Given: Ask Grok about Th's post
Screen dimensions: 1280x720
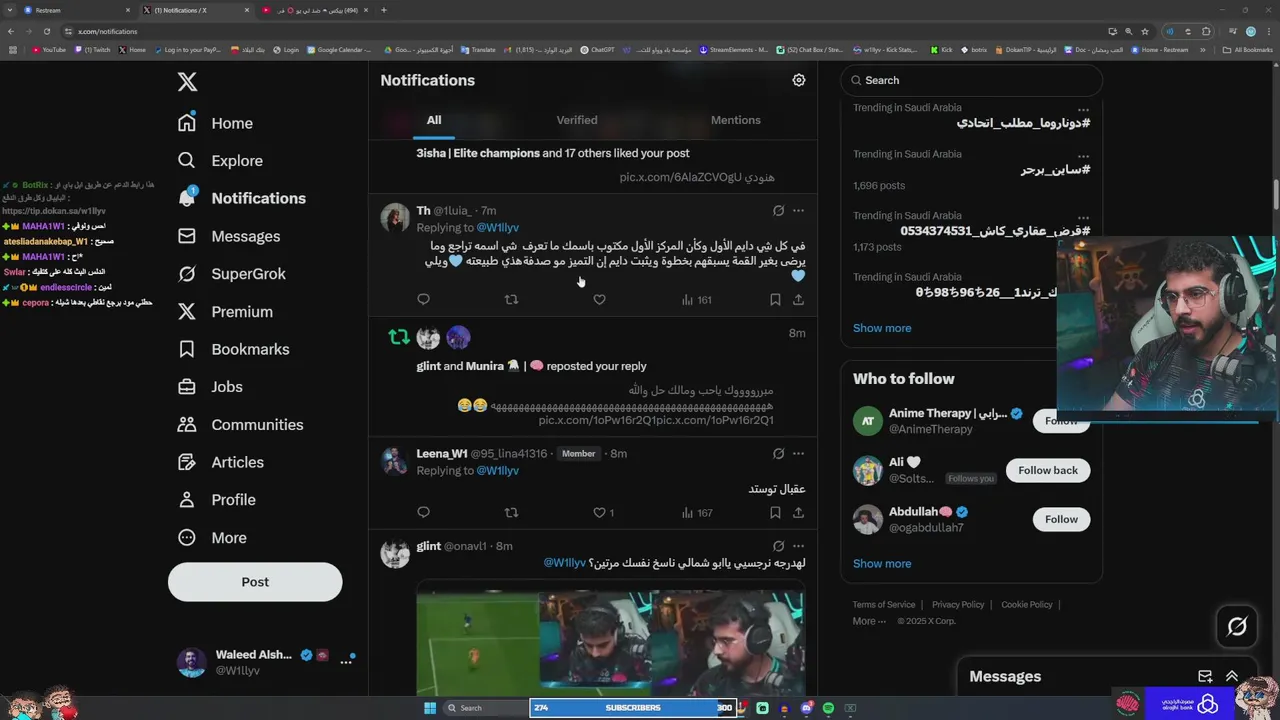Looking at the screenshot, I should coord(778,211).
